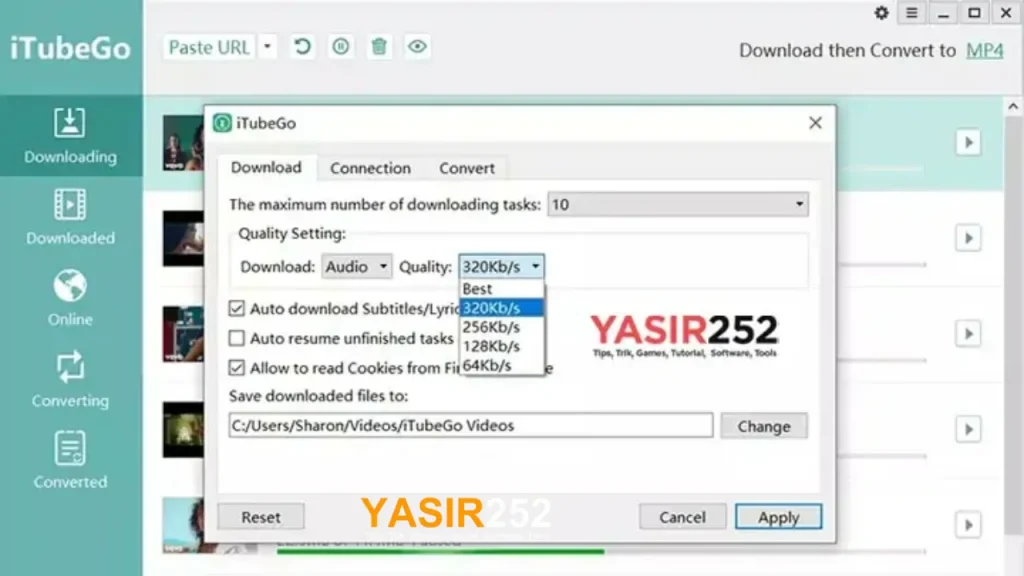Image resolution: width=1024 pixels, height=576 pixels.
Task: Click thumbnail of second download item
Action: pyautogui.click(x=184, y=238)
